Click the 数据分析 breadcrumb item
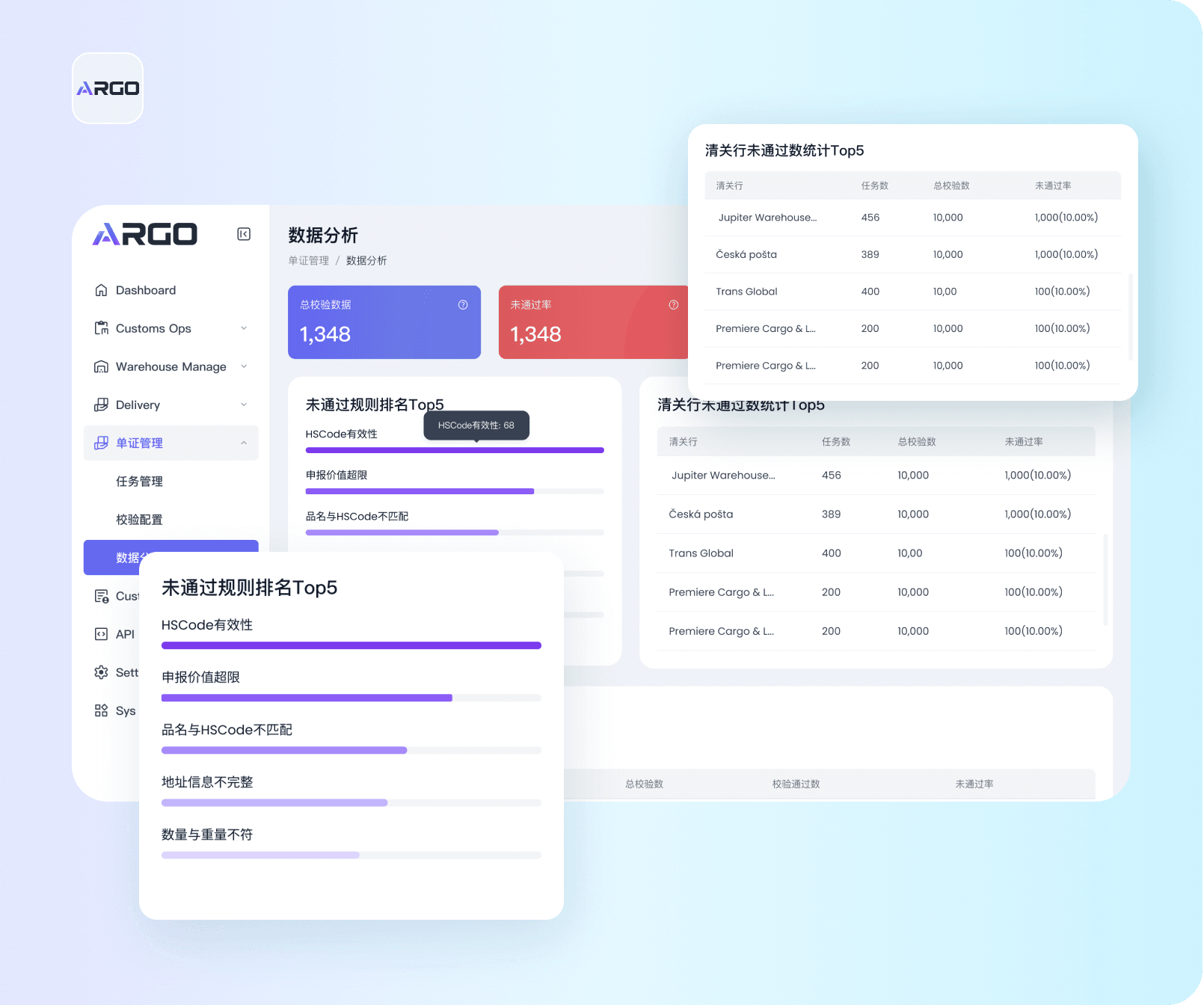 point(366,260)
